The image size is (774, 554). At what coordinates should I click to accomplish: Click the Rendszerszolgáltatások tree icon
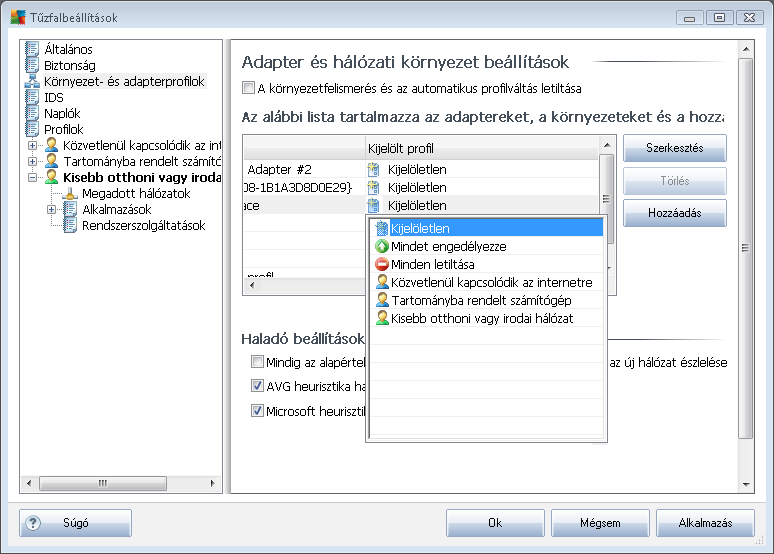70,225
